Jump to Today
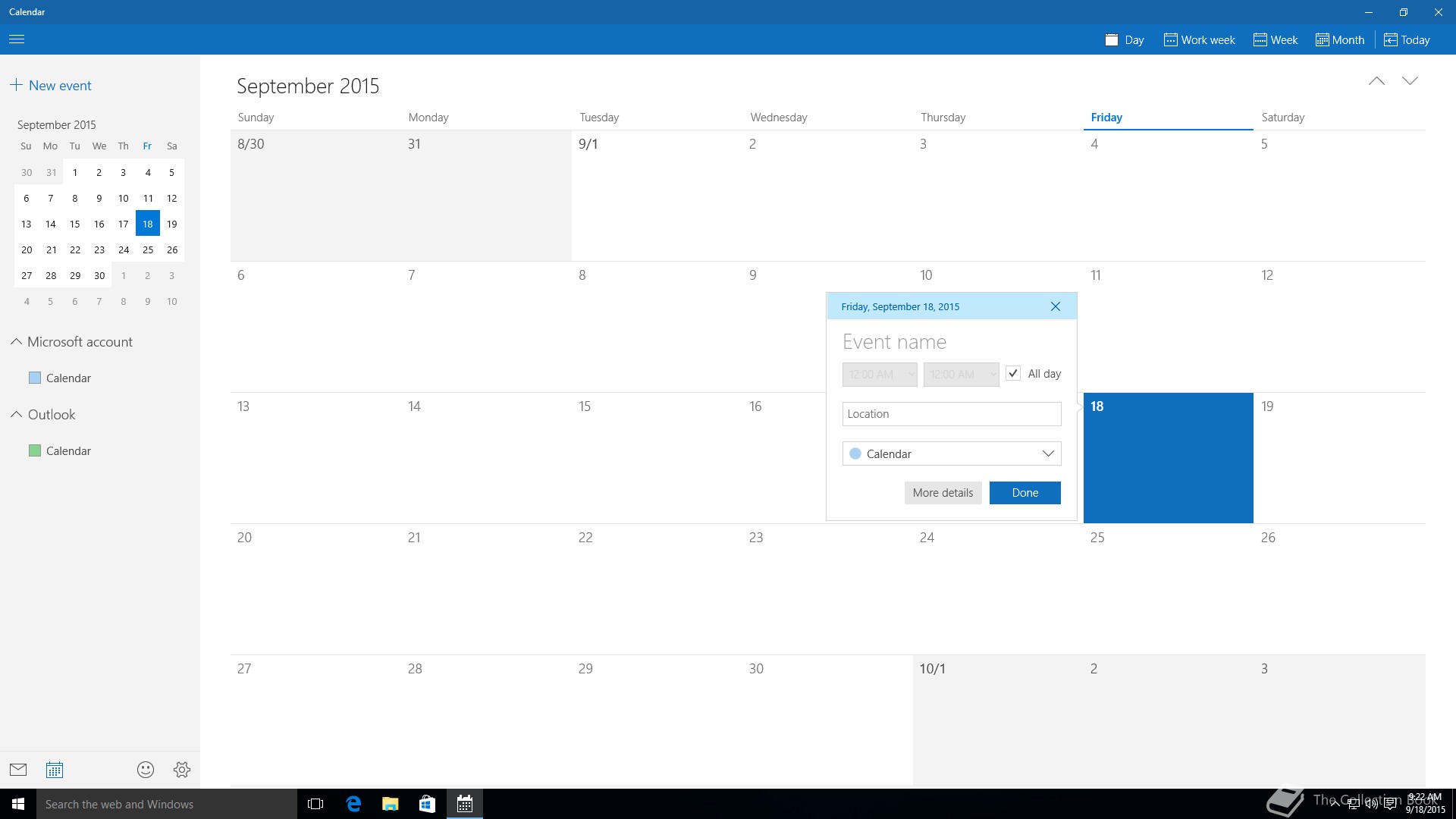The image size is (1456, 819). pos(1407,40)
